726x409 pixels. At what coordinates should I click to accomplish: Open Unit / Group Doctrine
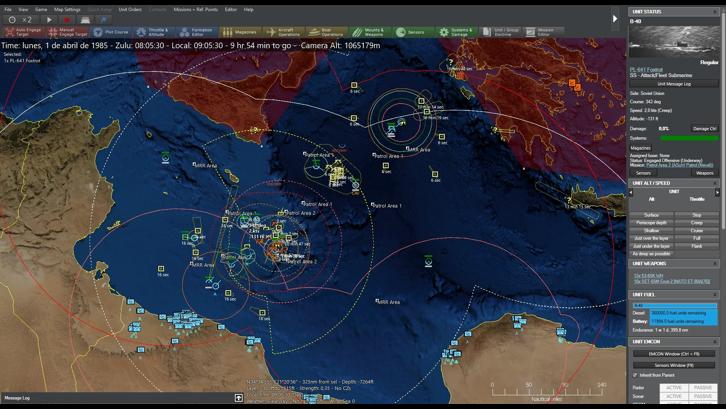[500, 32]
